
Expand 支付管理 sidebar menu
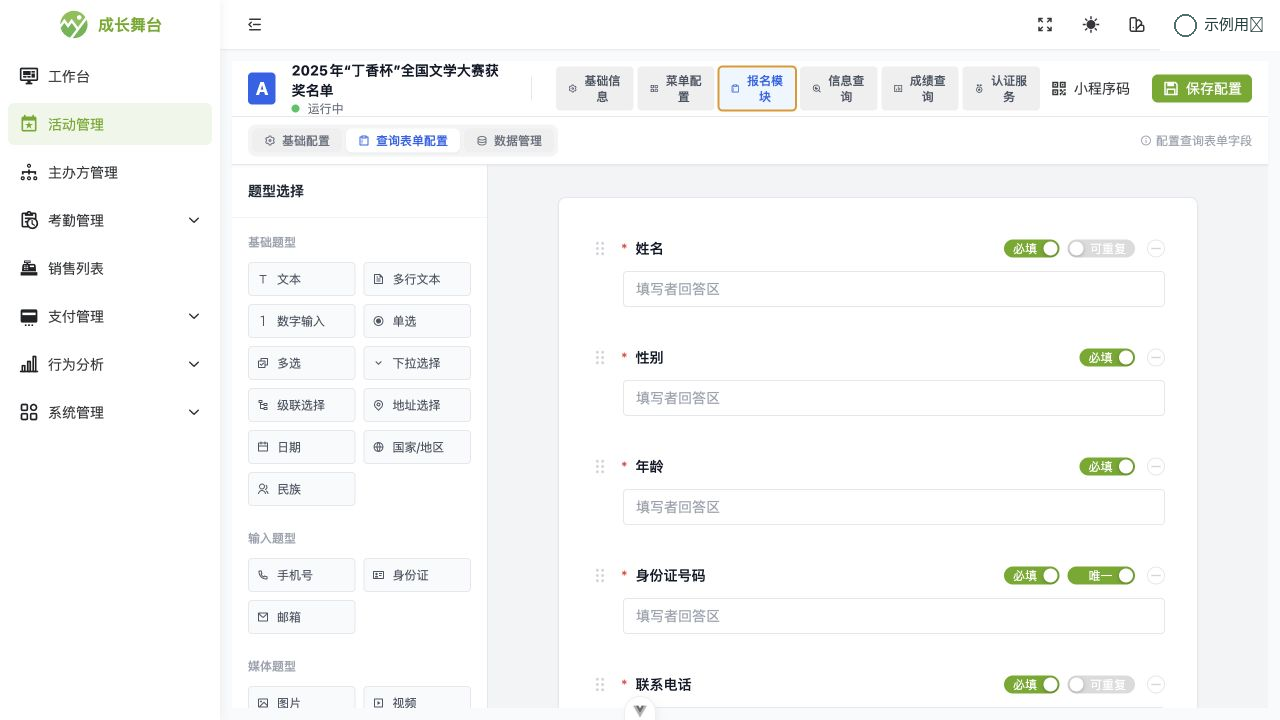click(x=110, y=316)
